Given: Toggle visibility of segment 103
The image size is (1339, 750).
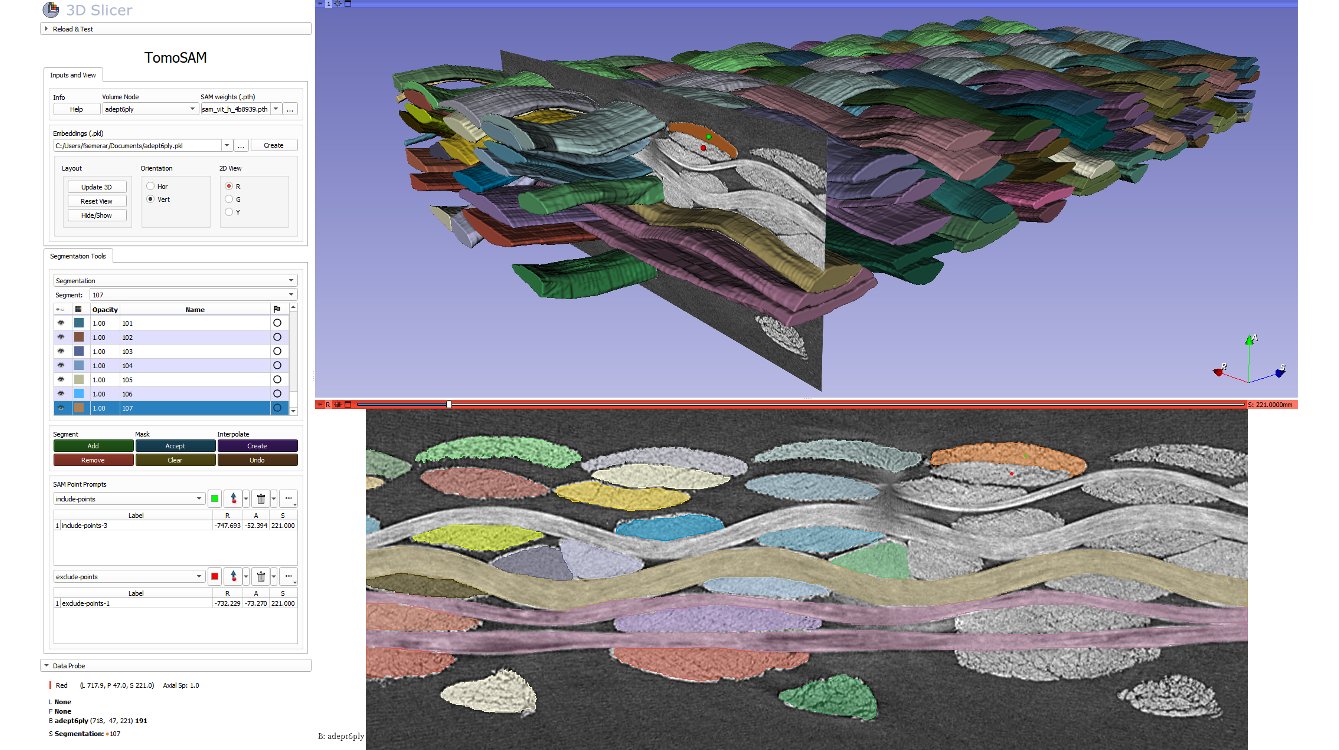Looking at the screenshot, I should 60,352.
